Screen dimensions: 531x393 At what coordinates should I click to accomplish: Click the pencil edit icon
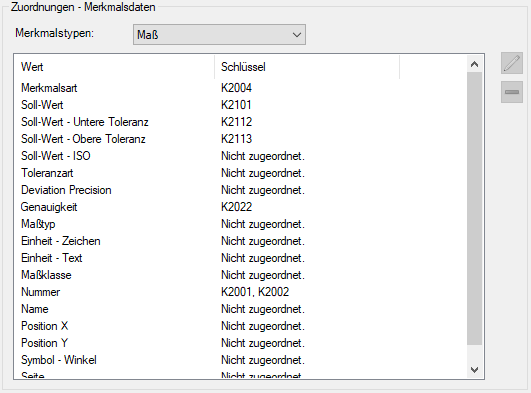512,63
